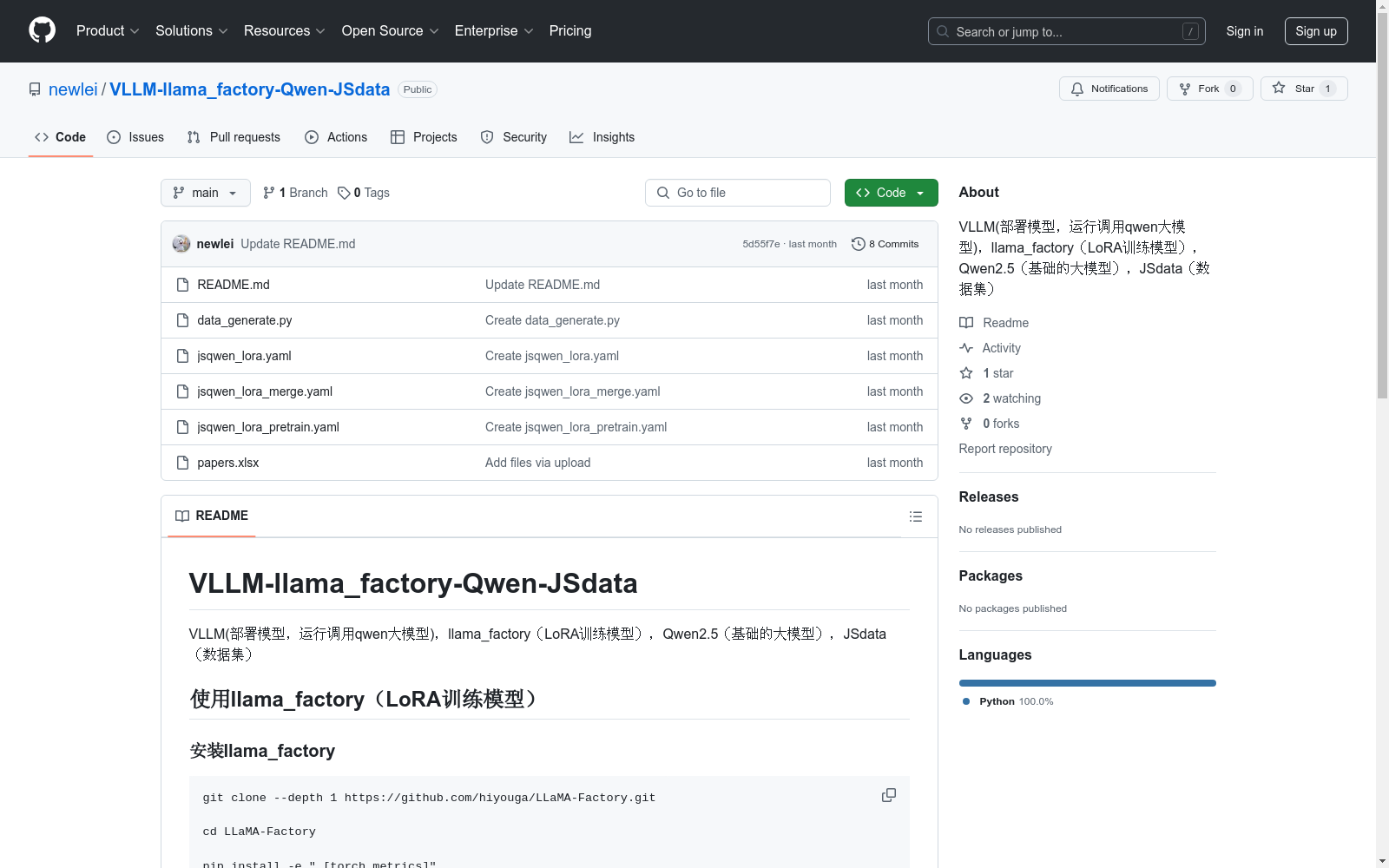The width and height of the screenshot is (1389, 868).
Task: Click the Sign up button
Action: 1316,31
